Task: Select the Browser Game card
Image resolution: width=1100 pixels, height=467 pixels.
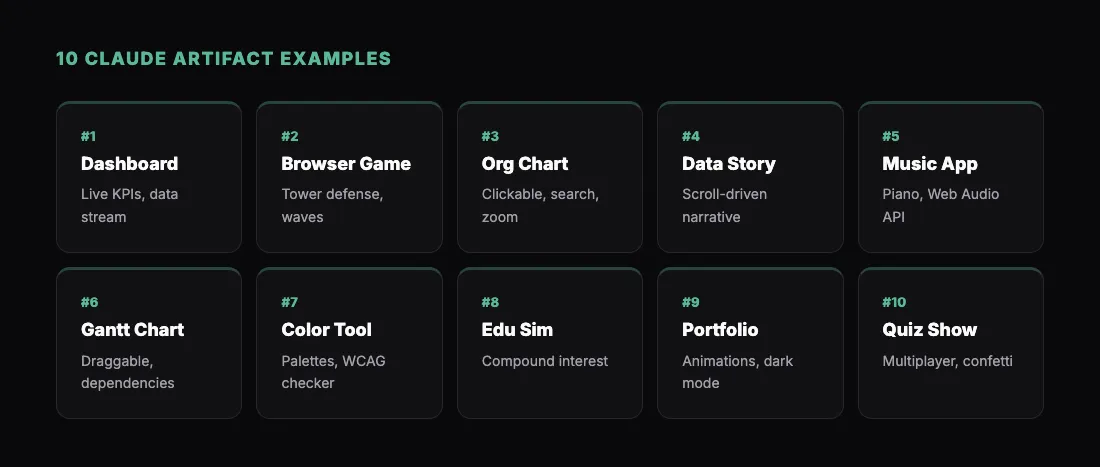Action: coord(349,177)
